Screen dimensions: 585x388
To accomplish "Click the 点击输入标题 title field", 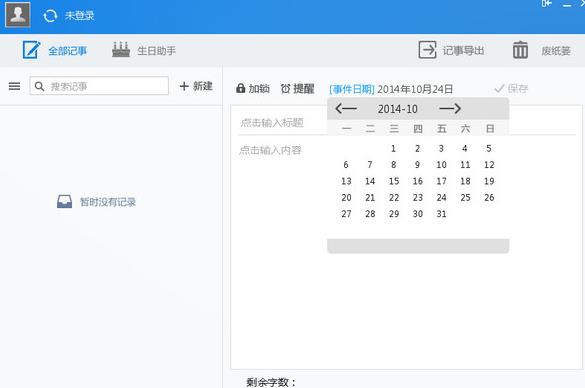I will 272,122.
